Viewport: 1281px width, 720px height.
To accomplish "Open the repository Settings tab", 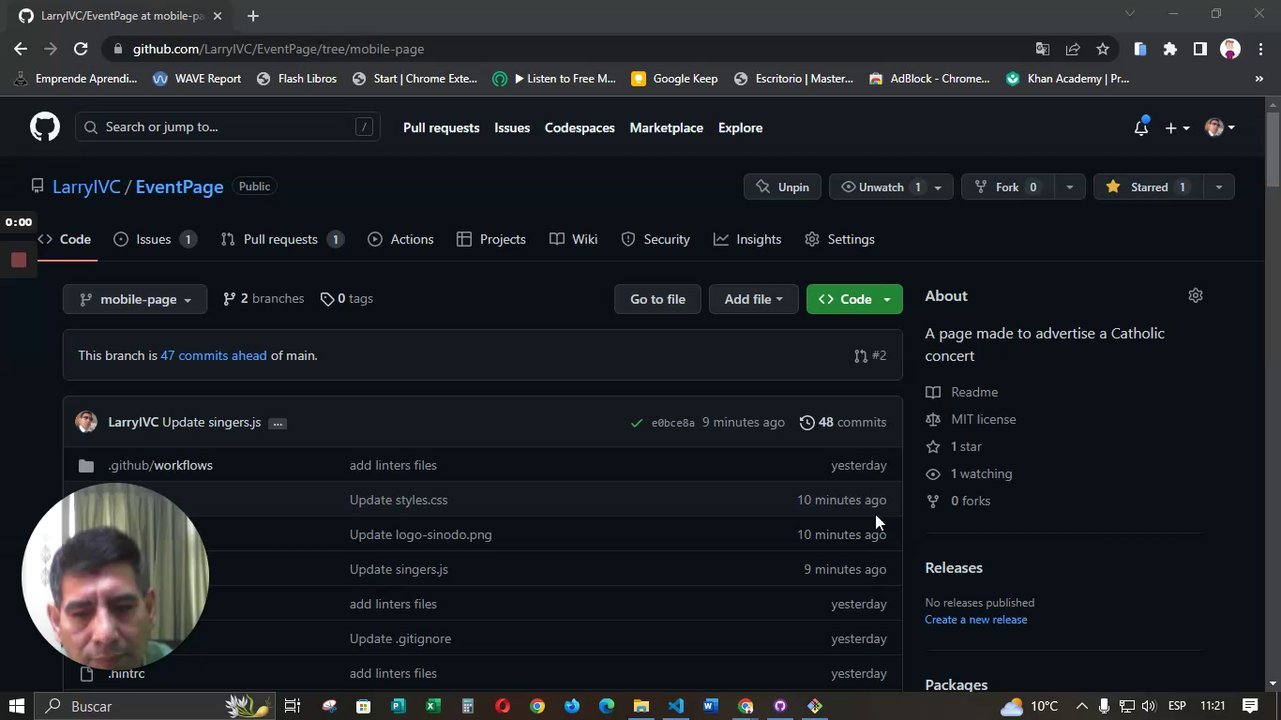I will click(x=840, y=239).
